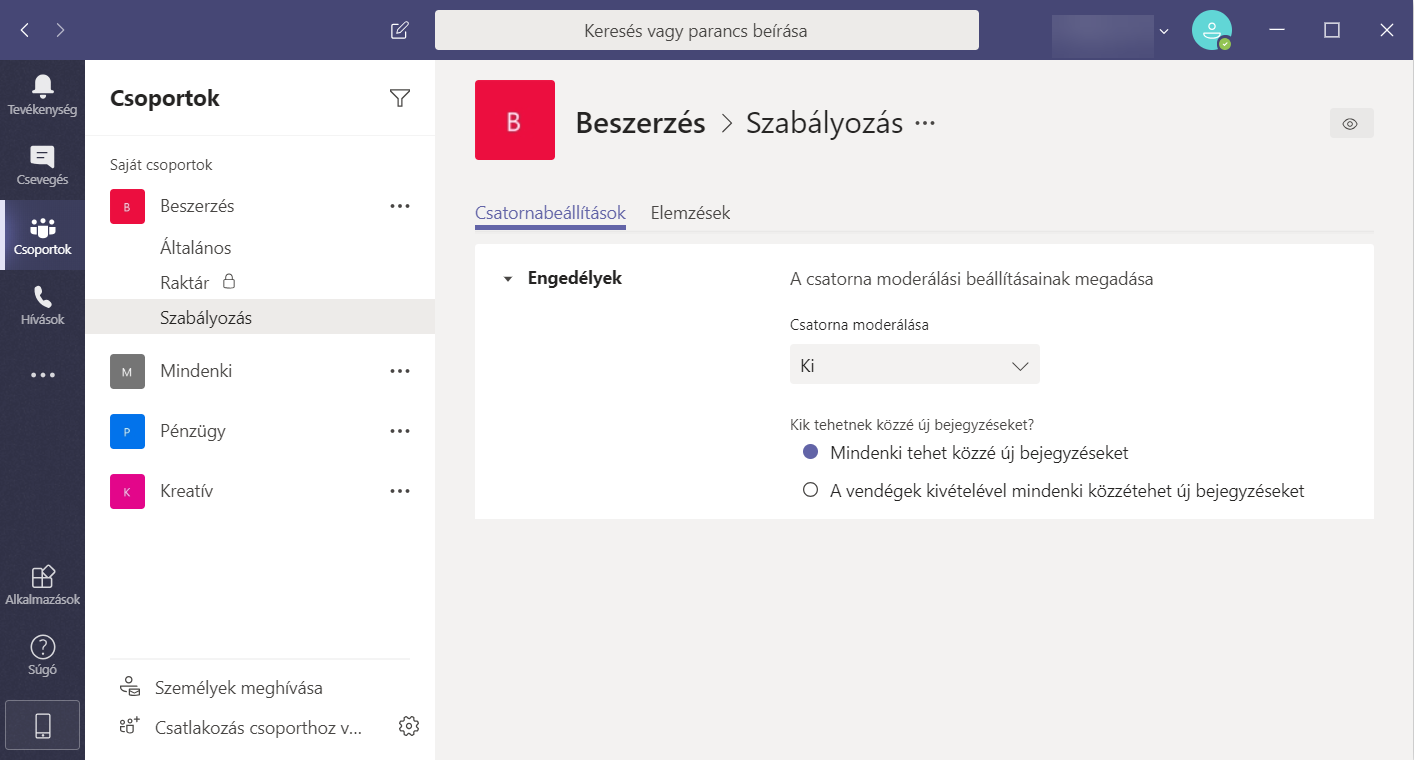Click the Személyek meghívása link
The height and width of the screenshot is (760, 1414).
(238, 688)
